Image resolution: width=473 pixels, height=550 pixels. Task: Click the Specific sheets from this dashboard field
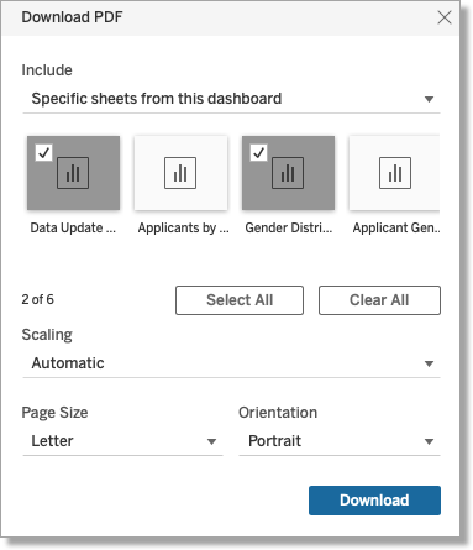231,99
